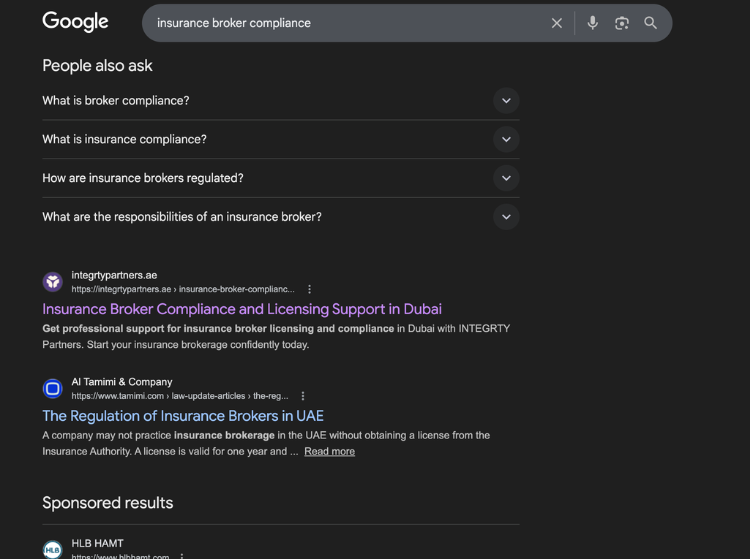Select the People also ask heading
This screenshot has height=560, width=750.
97,66
